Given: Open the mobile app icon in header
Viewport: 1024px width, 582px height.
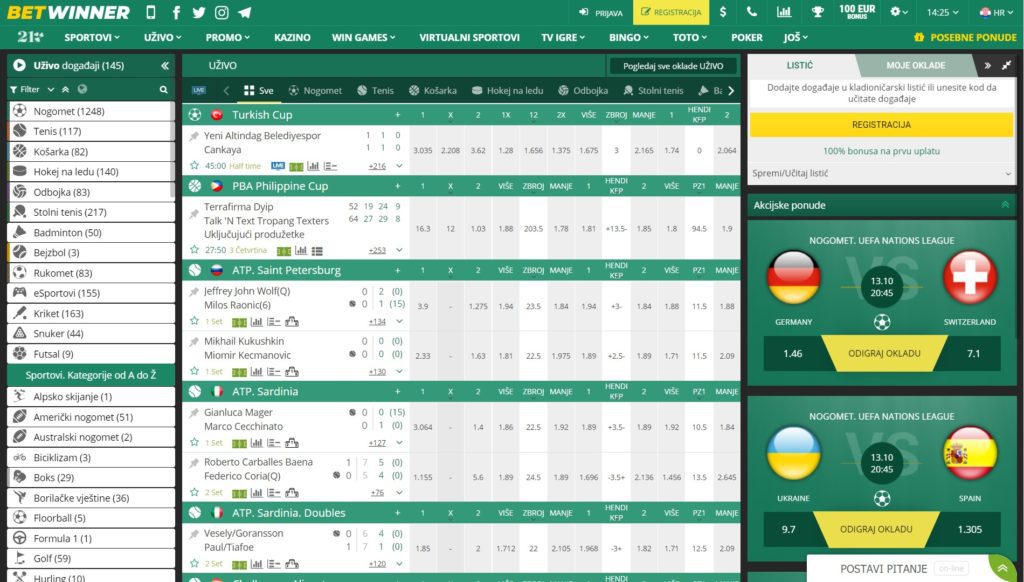Looking at the screenshot, I should tap(151, 12).
